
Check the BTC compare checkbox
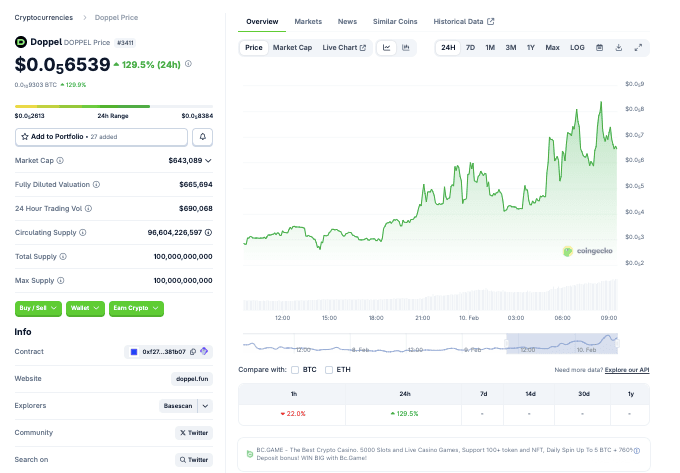click(x=295, y=370)
